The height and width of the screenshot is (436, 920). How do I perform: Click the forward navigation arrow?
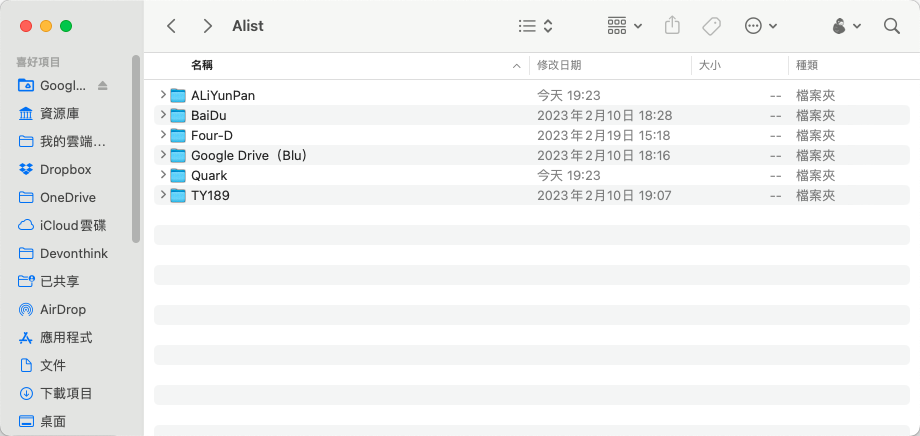pyautogui.click(x=207, y=26)
